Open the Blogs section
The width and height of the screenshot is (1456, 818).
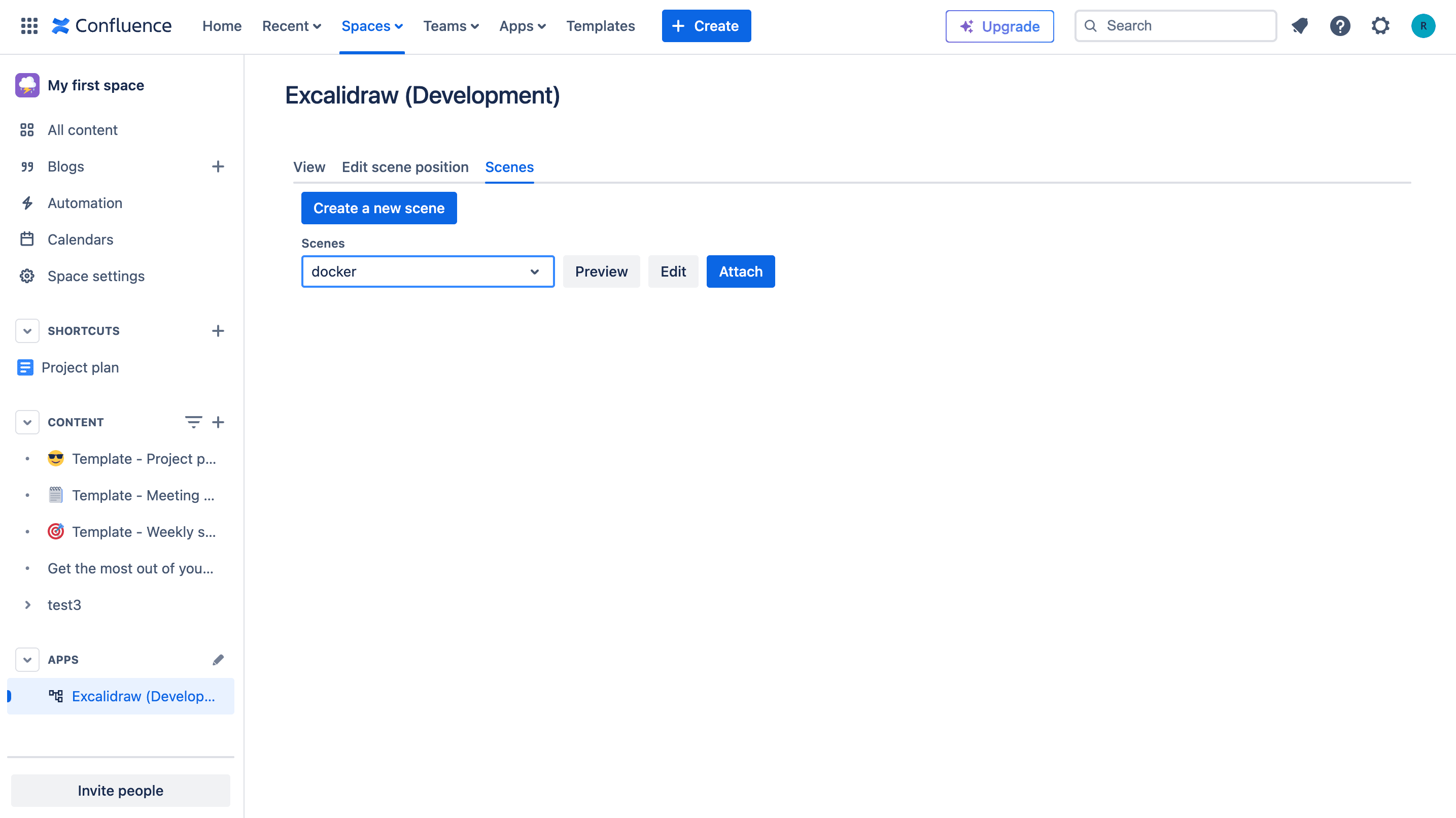click(65, 167)
